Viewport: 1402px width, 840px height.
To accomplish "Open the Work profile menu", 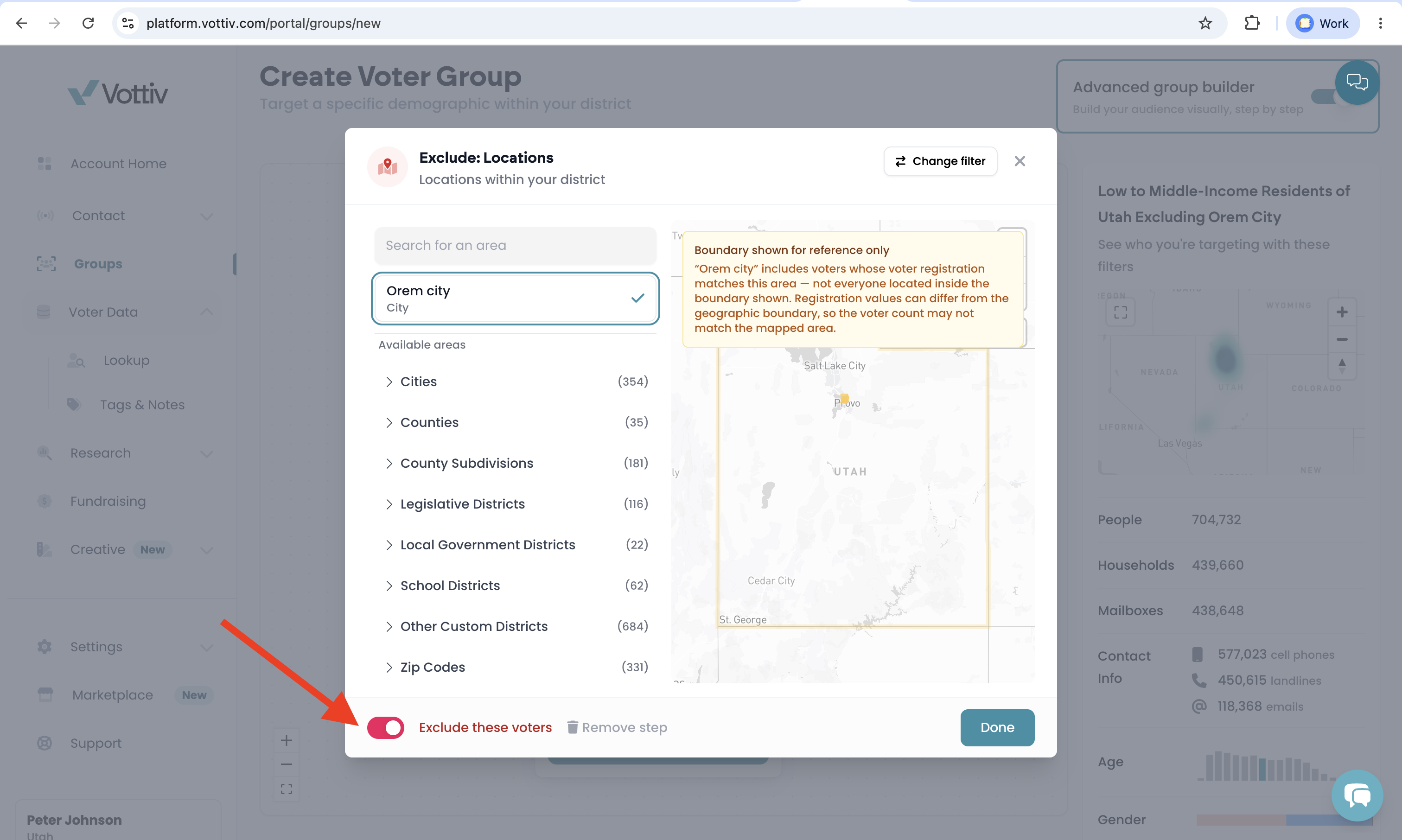I will pyautogui.click(x=1322, y=23).
